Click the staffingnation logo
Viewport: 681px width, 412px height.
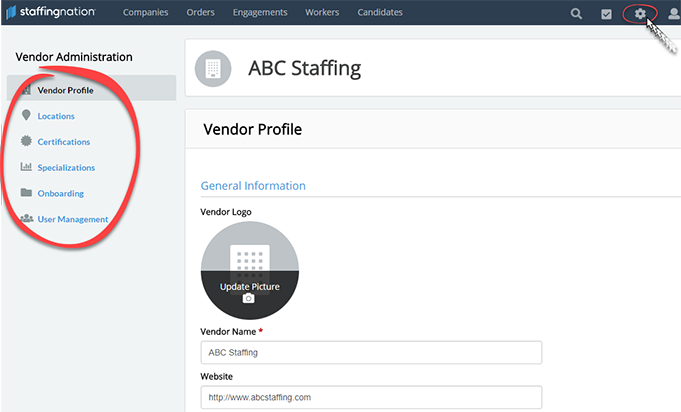51,12
